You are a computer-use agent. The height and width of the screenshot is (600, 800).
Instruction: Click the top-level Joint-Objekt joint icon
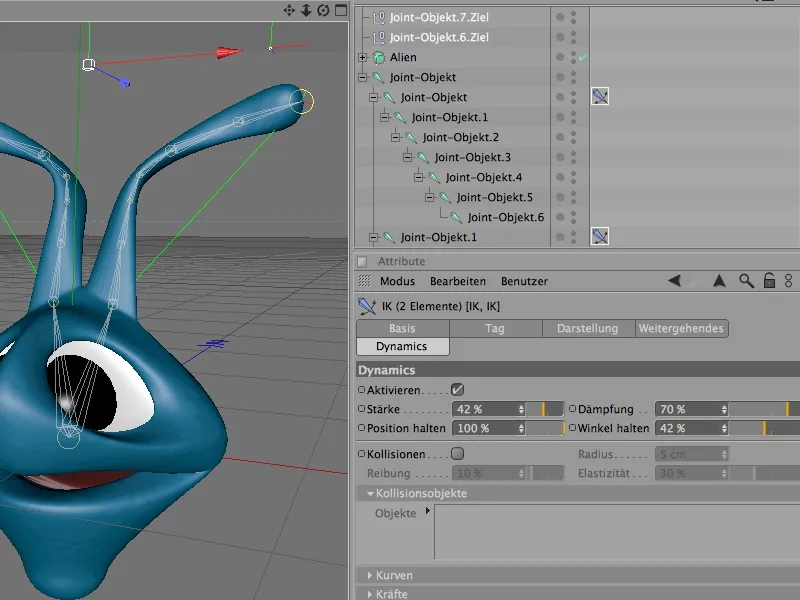click(378, 78)
